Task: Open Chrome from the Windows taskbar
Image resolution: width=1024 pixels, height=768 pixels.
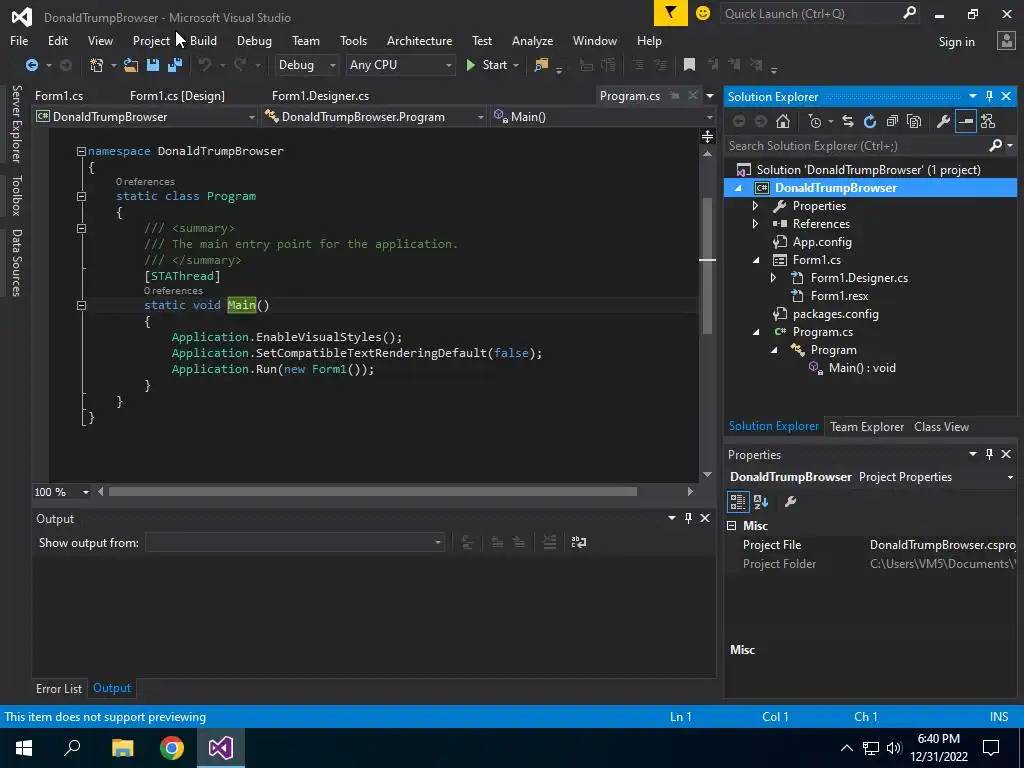Action: pyautogui.click(x=172, y=748)
